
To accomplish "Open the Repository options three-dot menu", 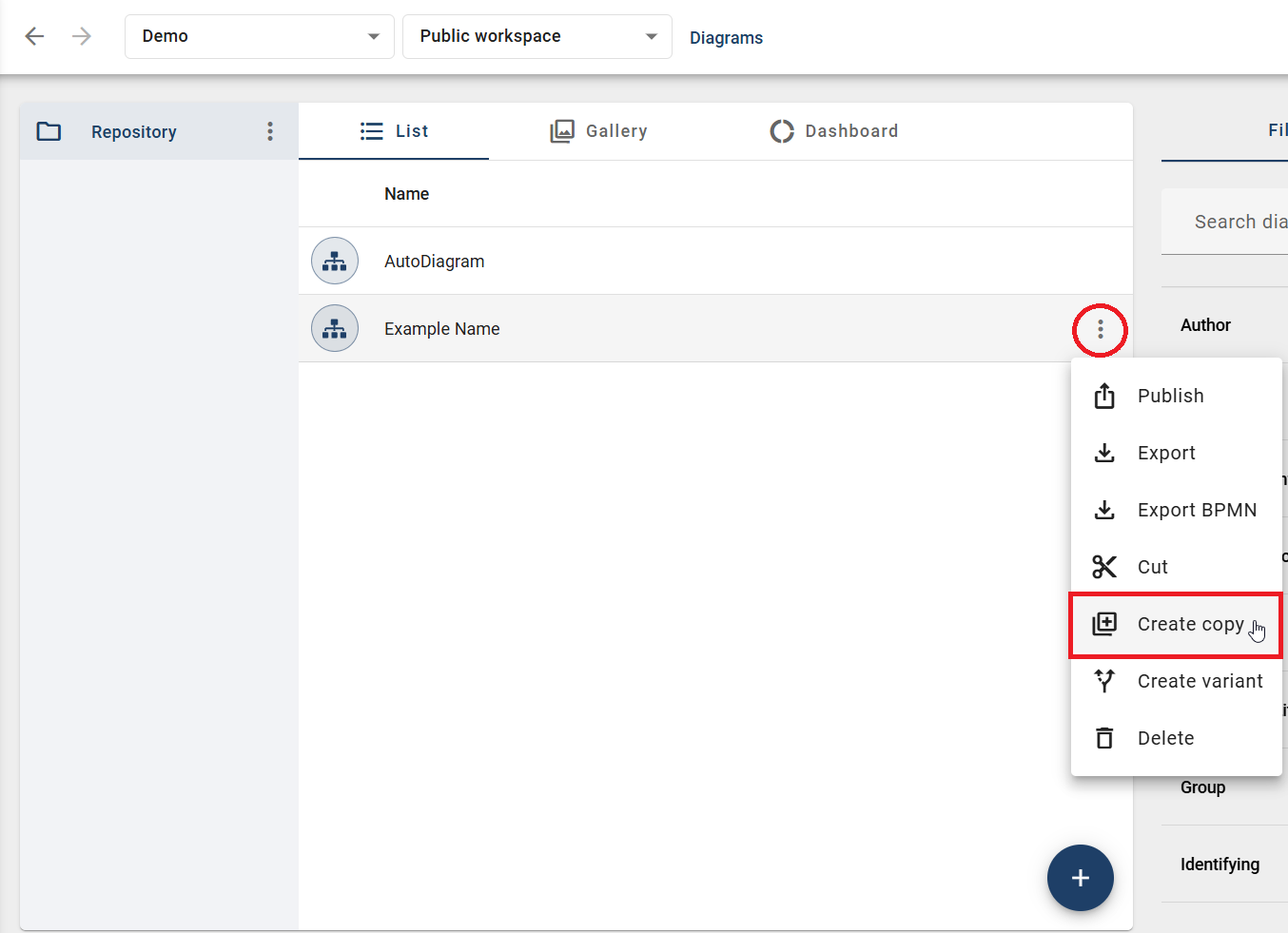I will [270, 131].
